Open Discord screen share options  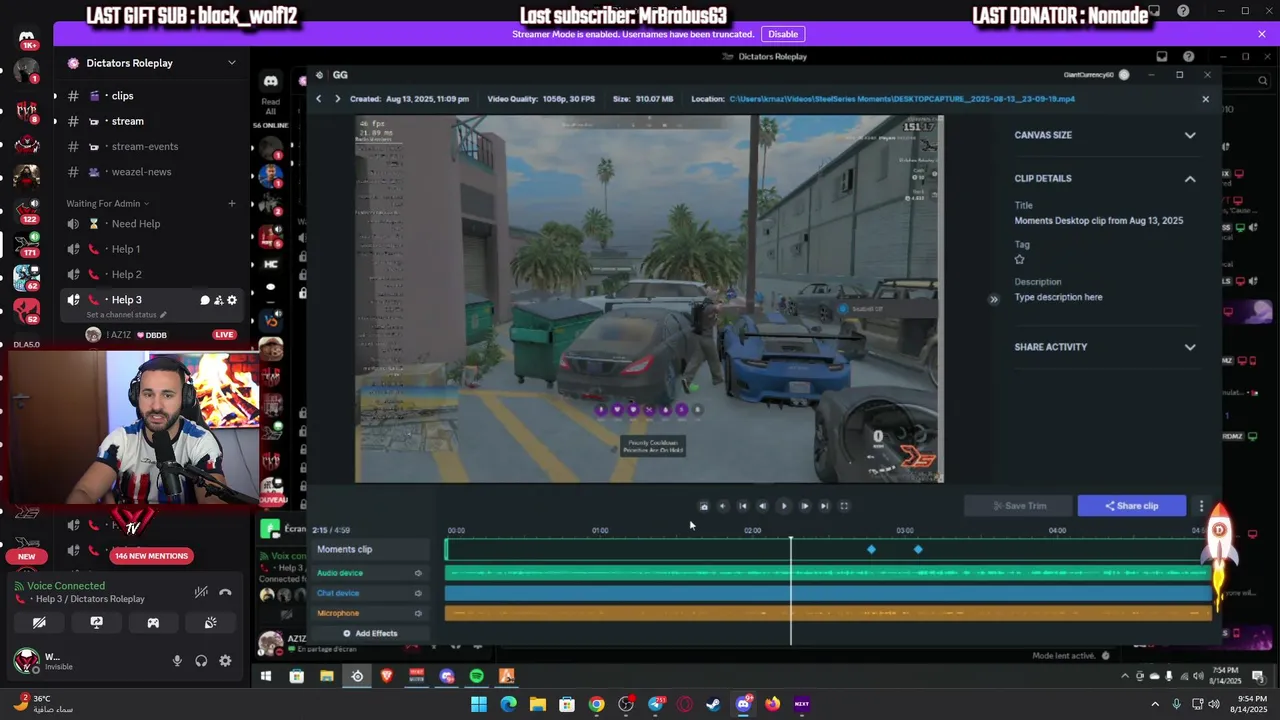tap(96, 622)
